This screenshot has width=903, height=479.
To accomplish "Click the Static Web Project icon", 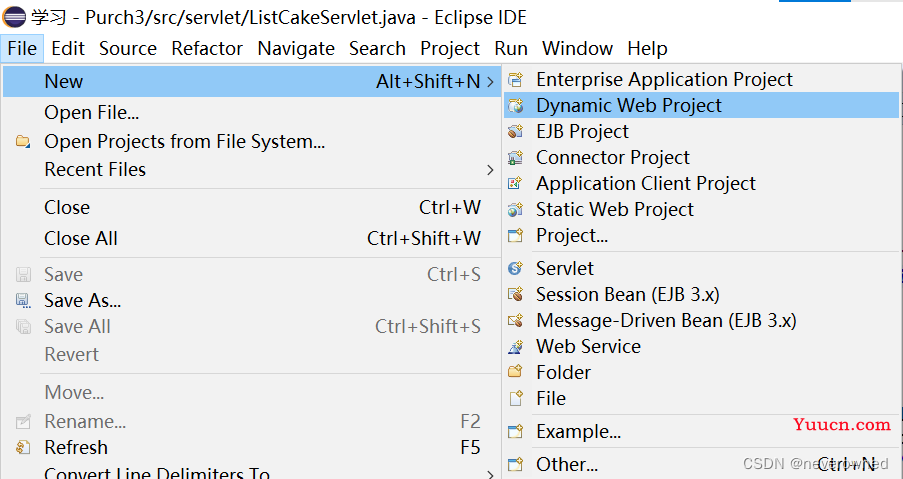I will [x=515, y=210].
